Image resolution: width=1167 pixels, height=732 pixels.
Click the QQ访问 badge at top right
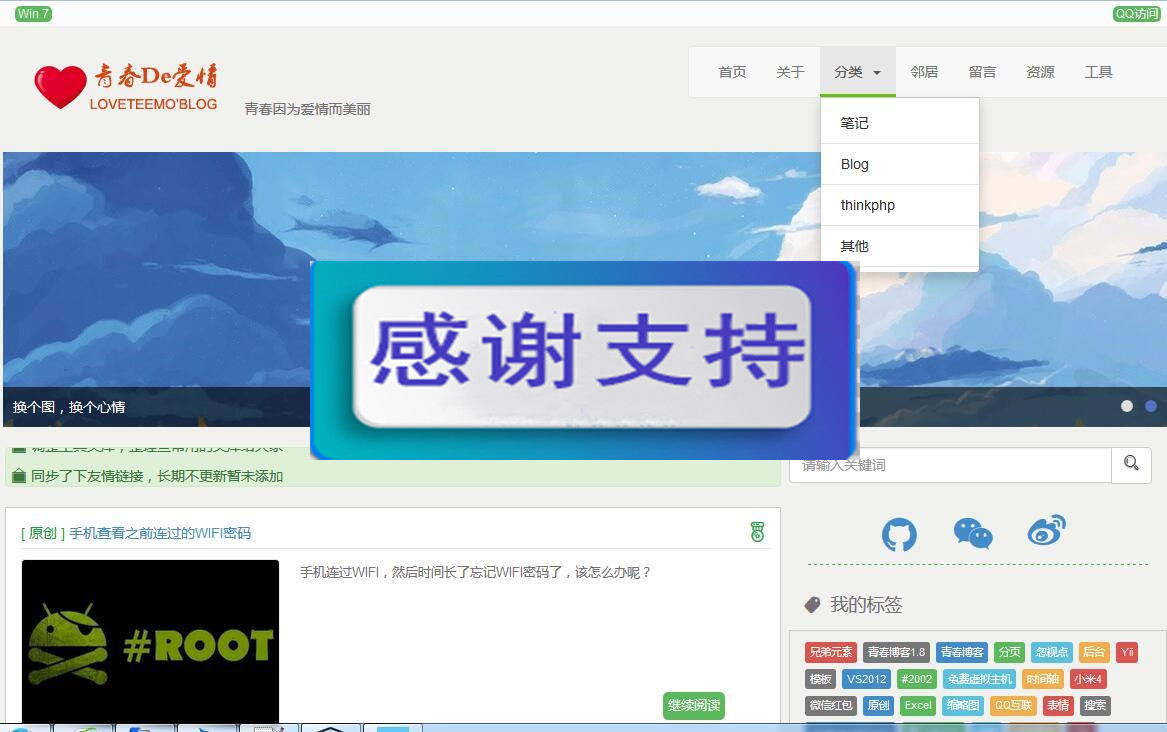(x=1136, y=13)
